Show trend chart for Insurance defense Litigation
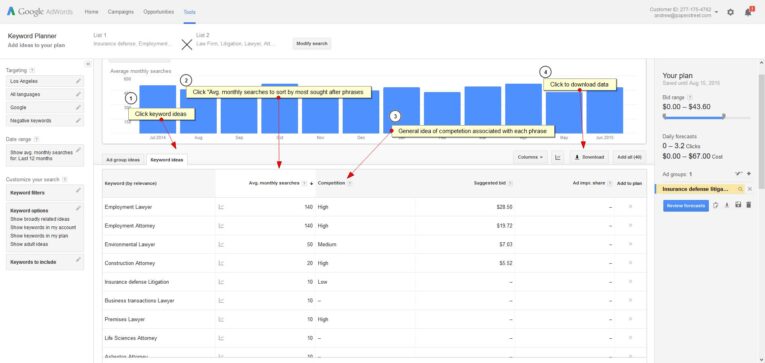This screenshot has width=765, height=363. (221, 282)
